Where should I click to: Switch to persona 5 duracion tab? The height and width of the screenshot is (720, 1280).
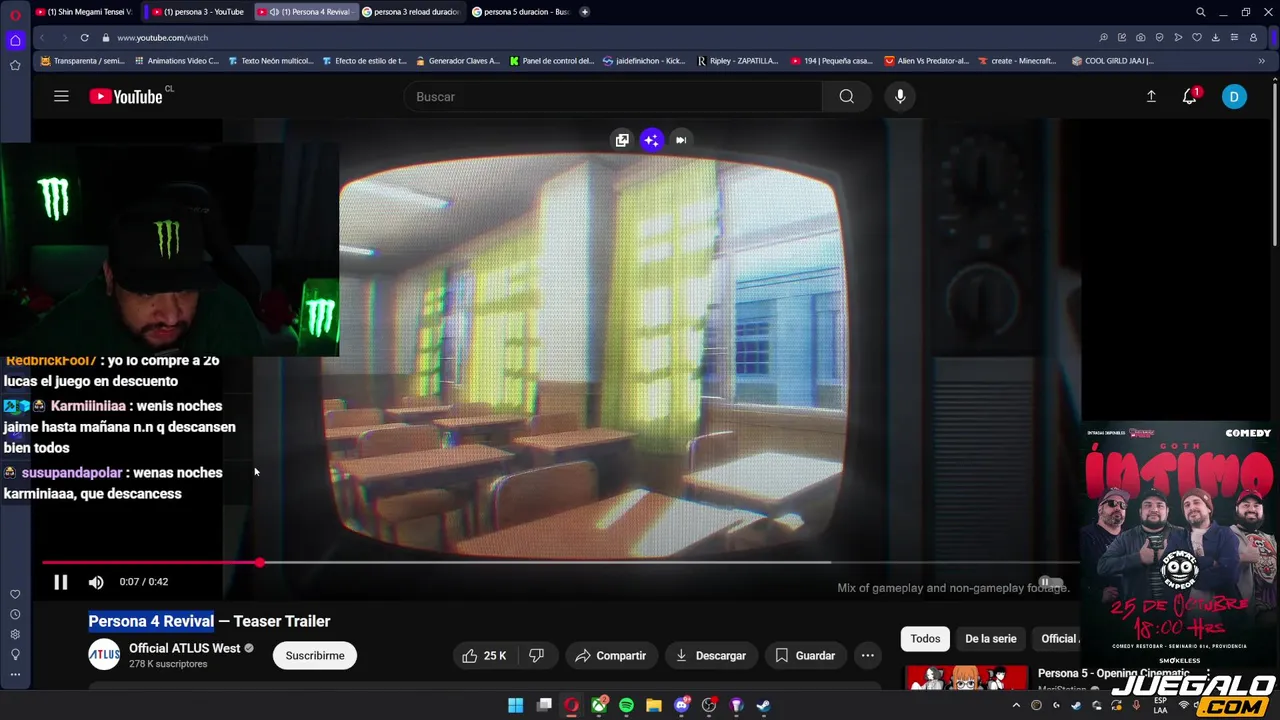point(520,12)
